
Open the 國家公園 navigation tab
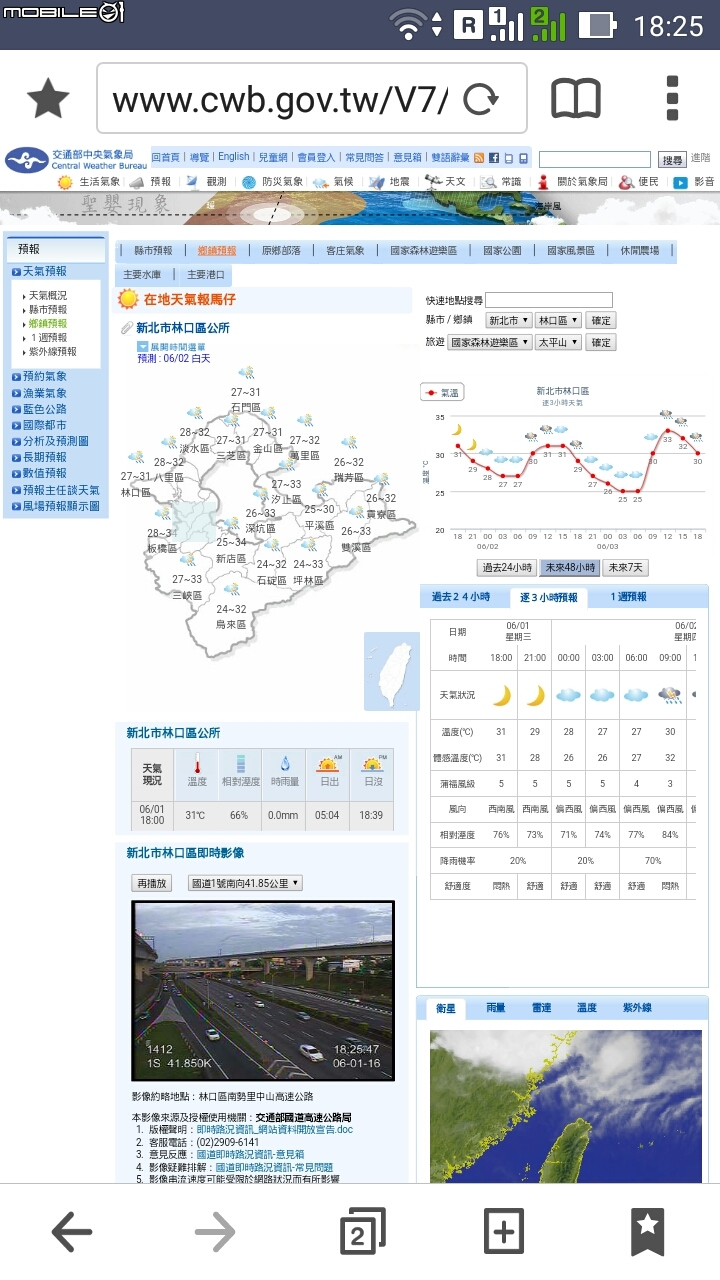click(502, 251)
